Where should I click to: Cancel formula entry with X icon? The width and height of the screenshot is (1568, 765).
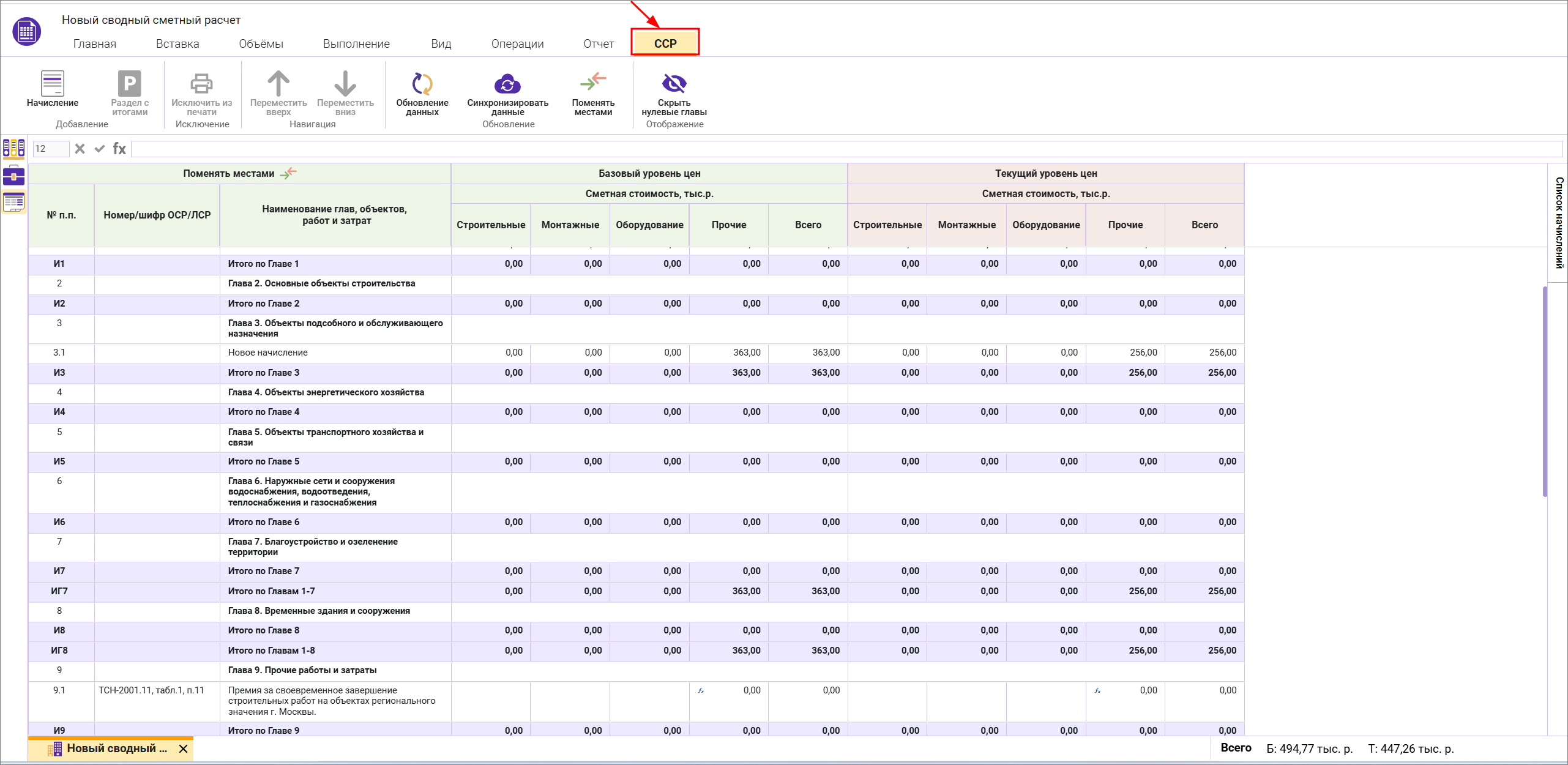click(x=80, y=149)
